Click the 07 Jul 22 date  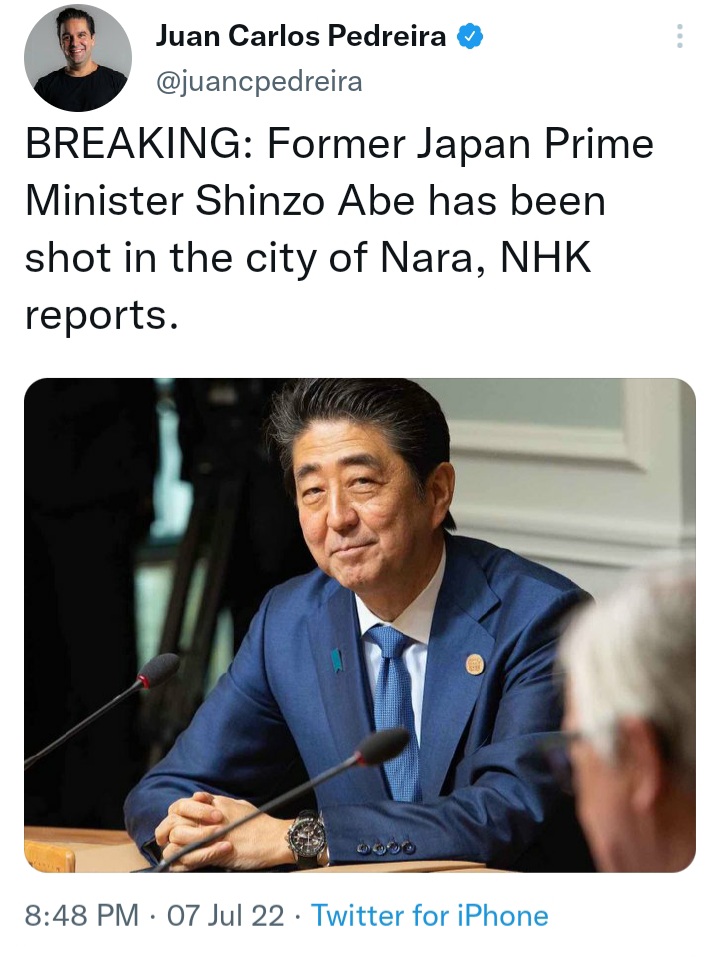coord(225,915)
